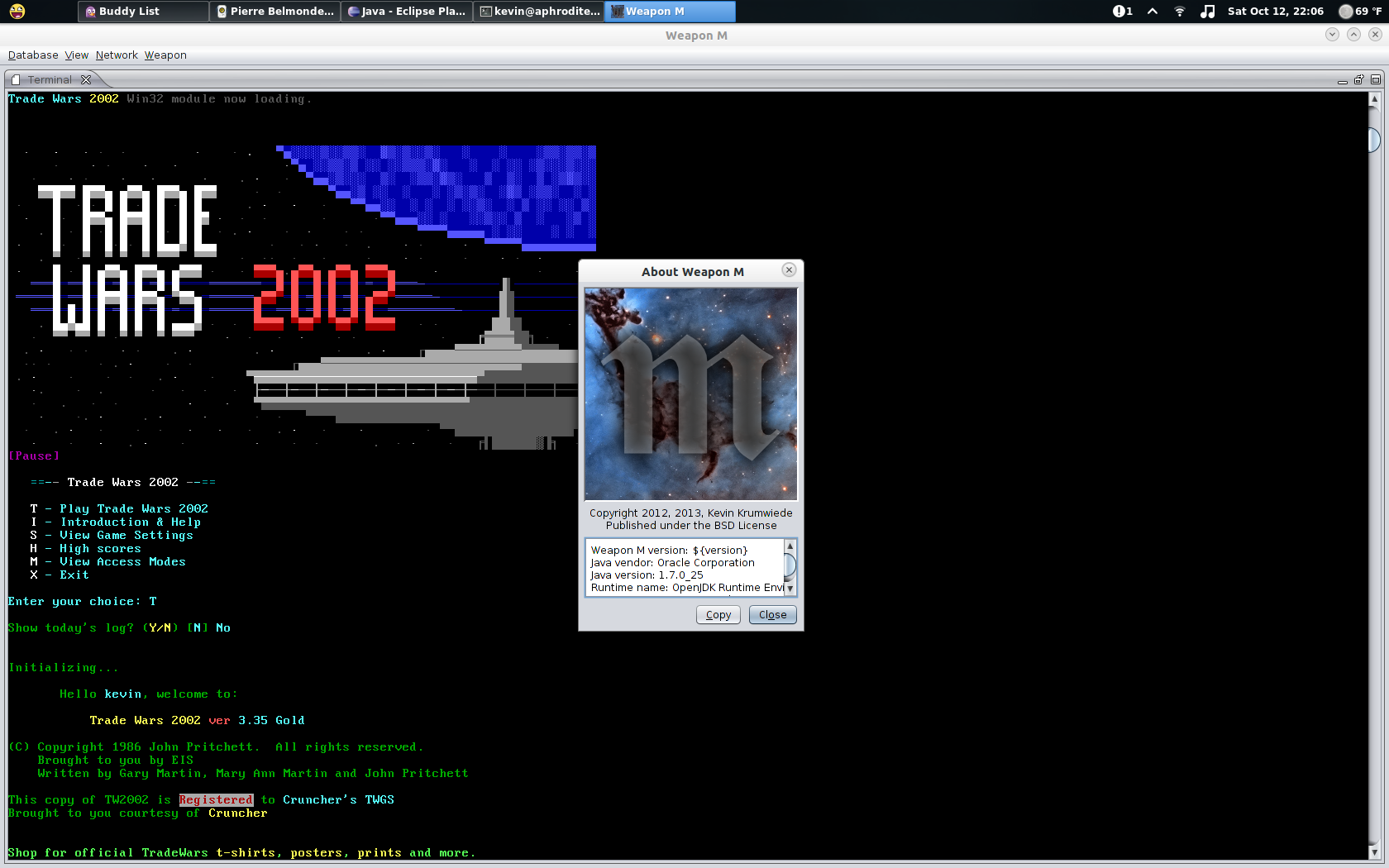The image size is (1389, 868).
Task: Restore the Terminal view using its icon
Action: click(1358, 79)
